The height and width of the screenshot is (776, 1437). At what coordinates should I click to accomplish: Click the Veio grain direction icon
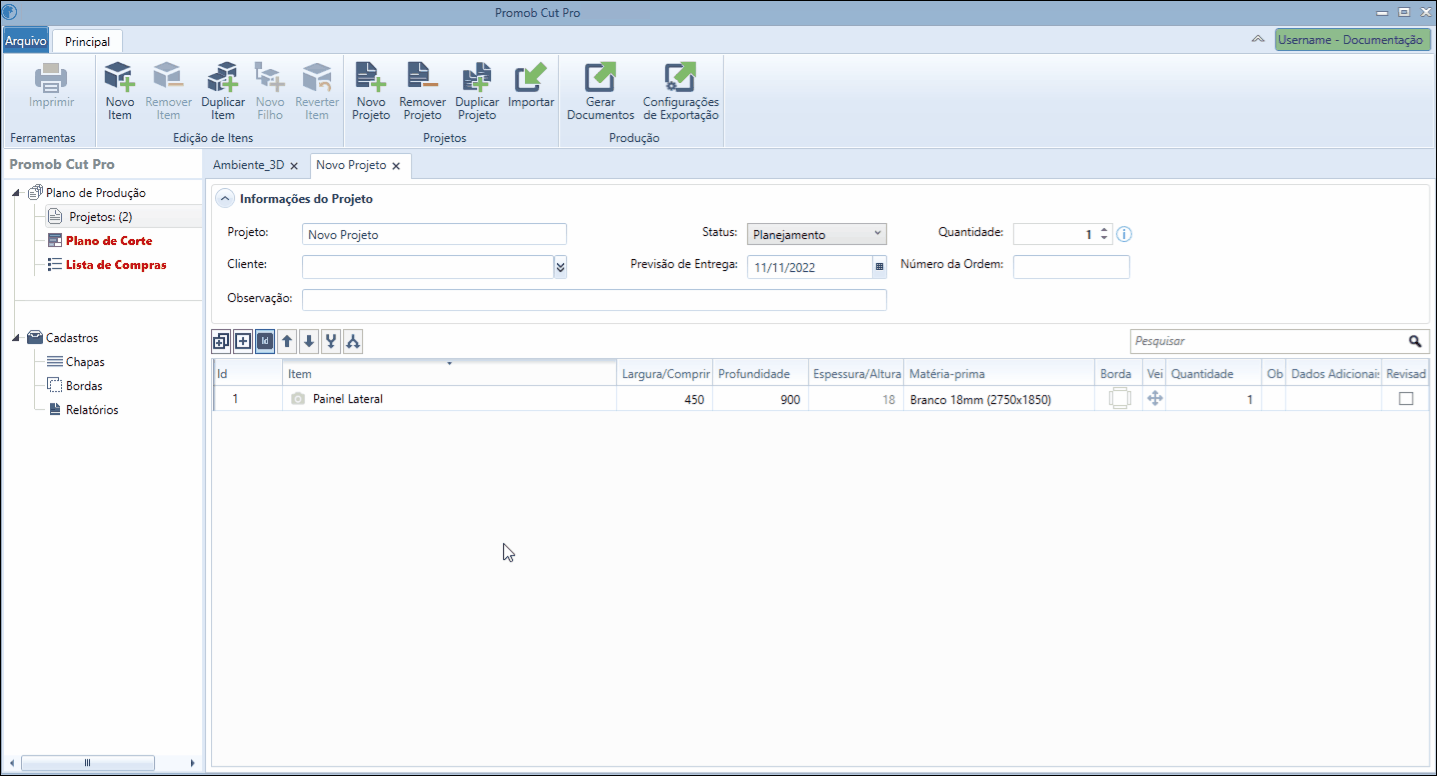[1154, 398]
